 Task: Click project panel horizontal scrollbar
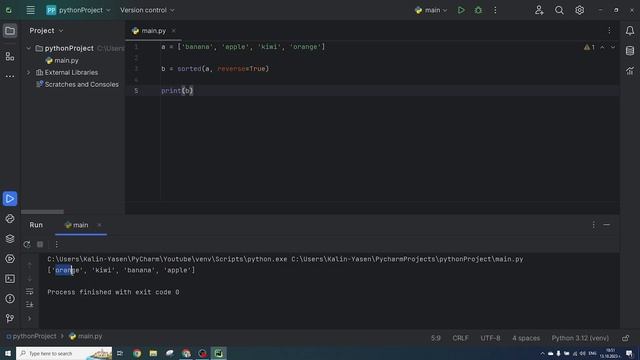pyautogui.click(x=42, y=212)
